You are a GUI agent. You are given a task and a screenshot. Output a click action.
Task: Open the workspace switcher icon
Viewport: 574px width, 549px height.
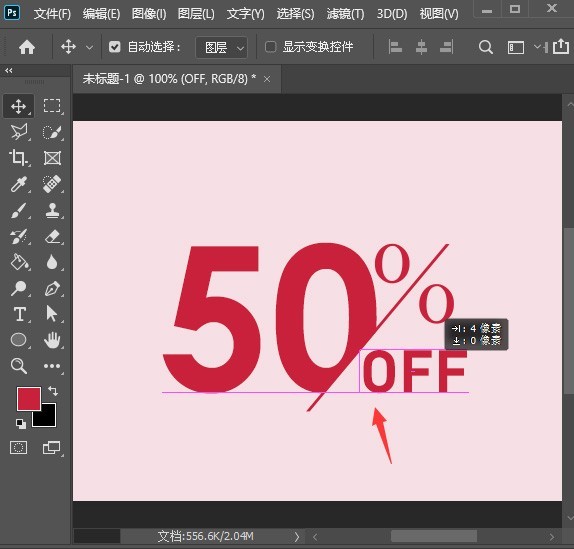(x=515, y=48)
